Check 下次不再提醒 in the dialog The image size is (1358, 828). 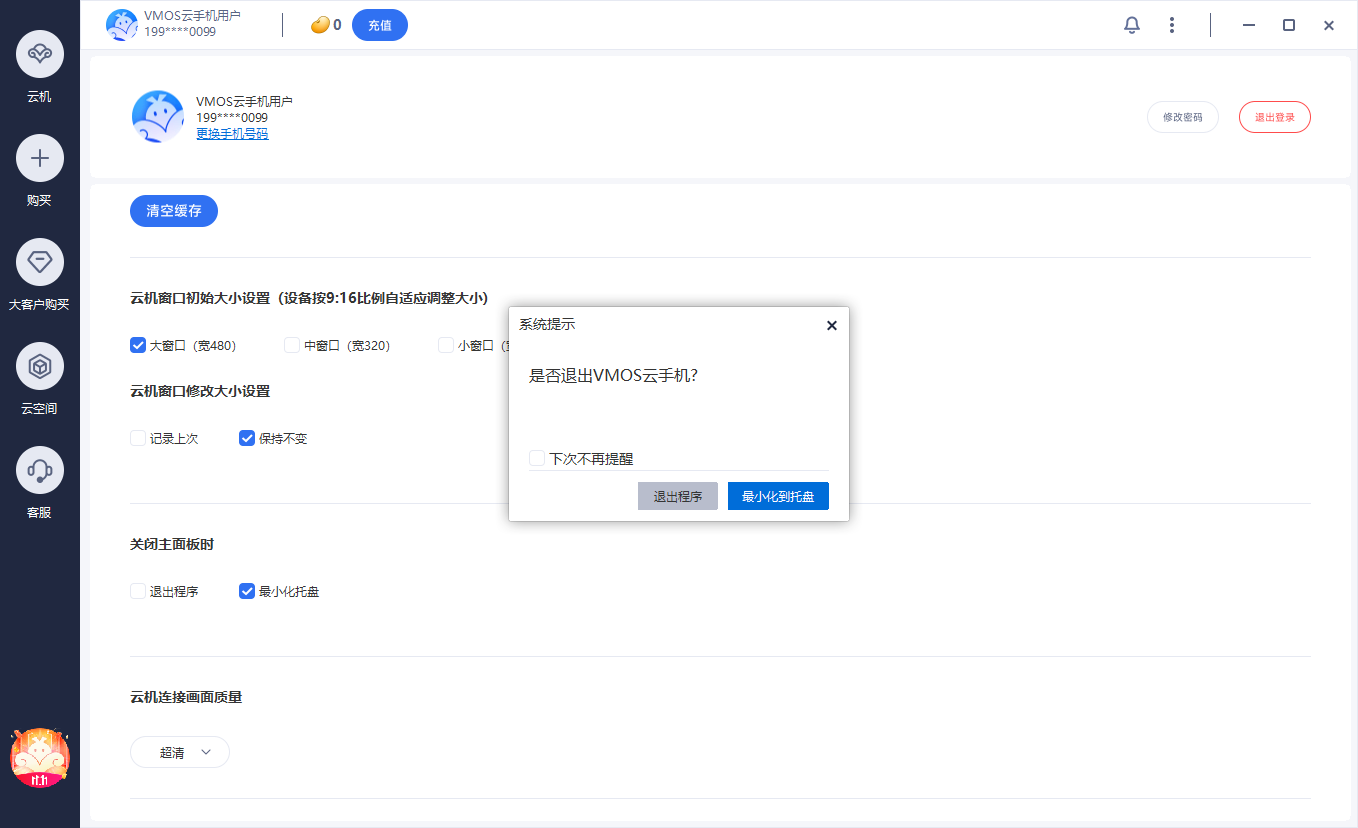(x=537, y=458)
